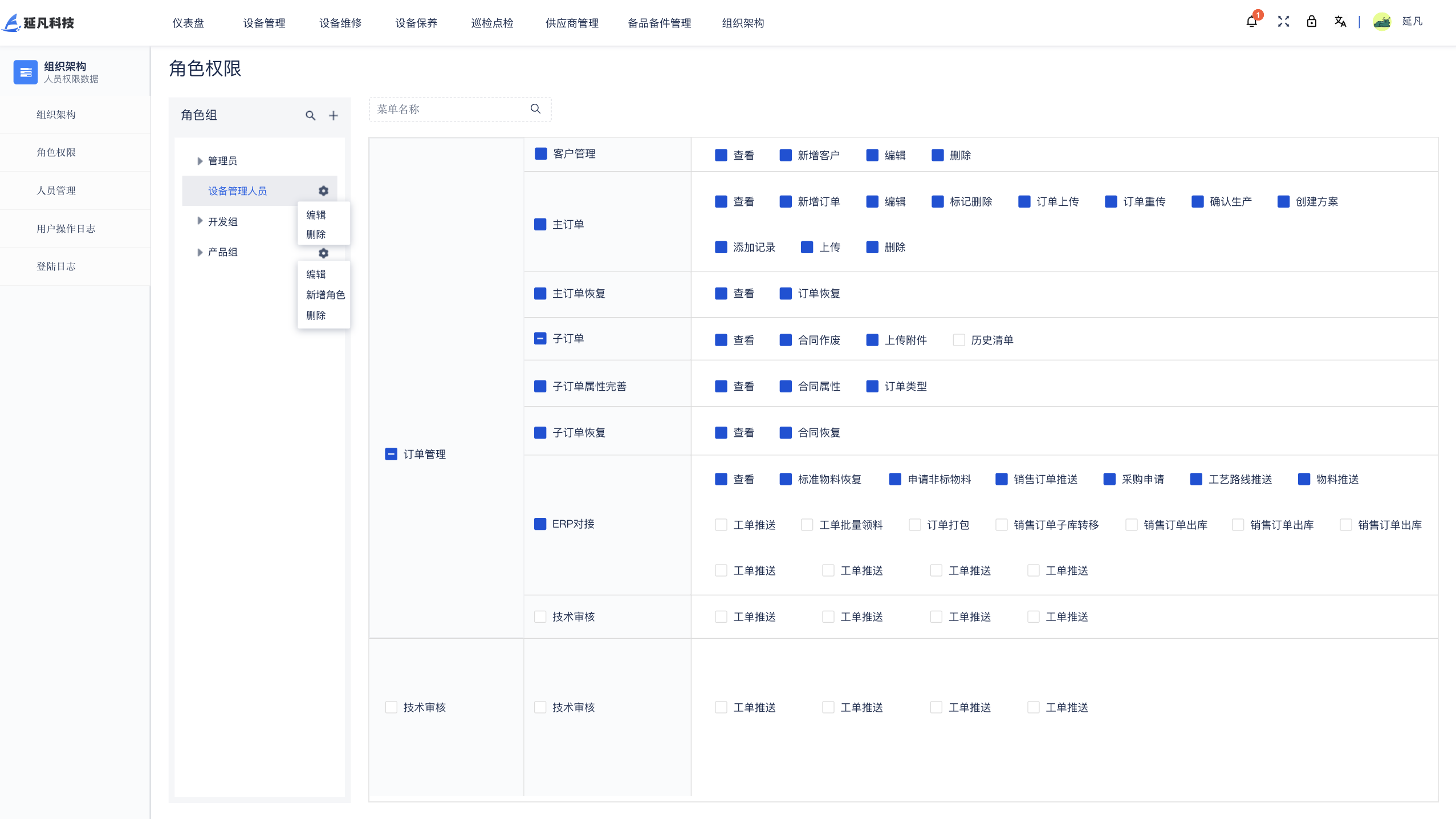This screenshot has height=819, width=1456.
Task: Toggle fullscreen mode icon
Action: coord(1283,22)
